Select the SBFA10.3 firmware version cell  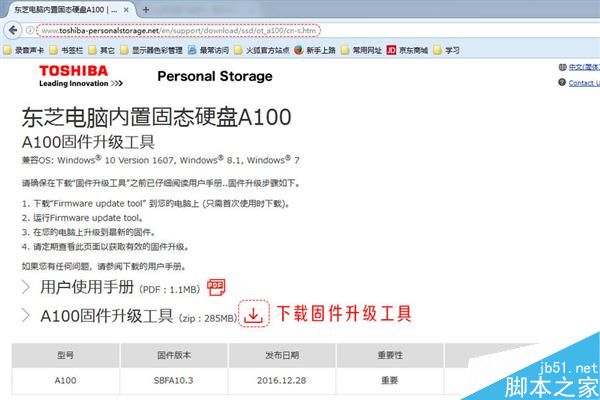174,381
